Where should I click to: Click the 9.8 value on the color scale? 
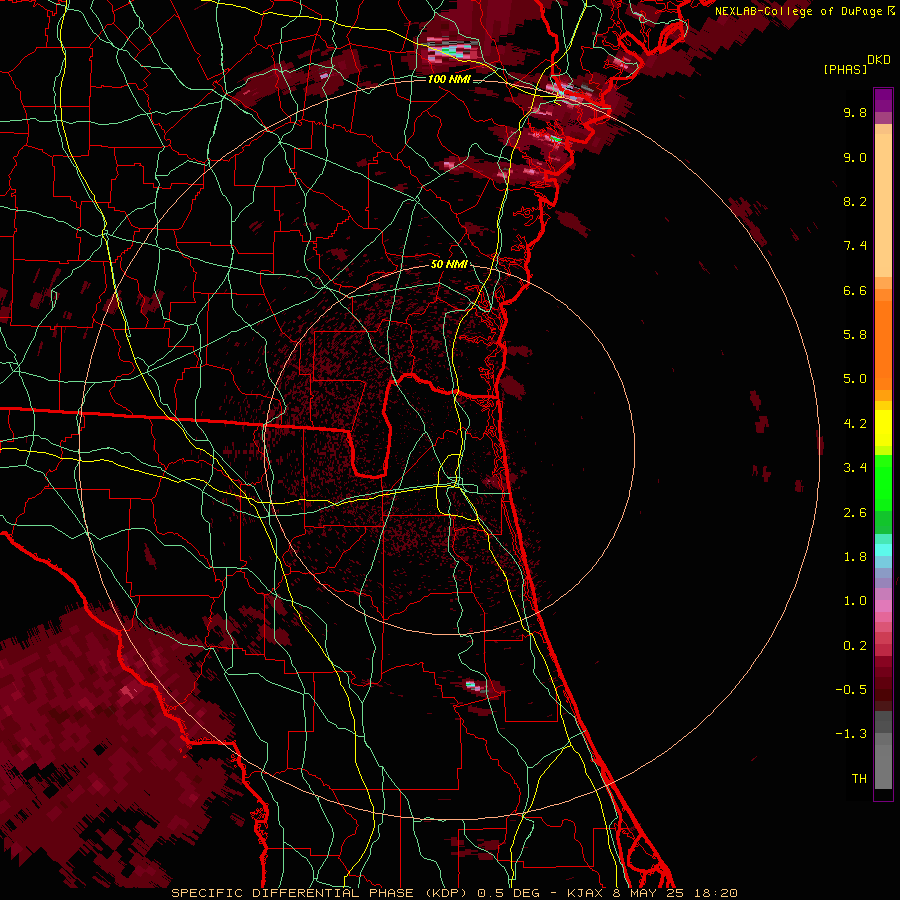click(855, 112)
